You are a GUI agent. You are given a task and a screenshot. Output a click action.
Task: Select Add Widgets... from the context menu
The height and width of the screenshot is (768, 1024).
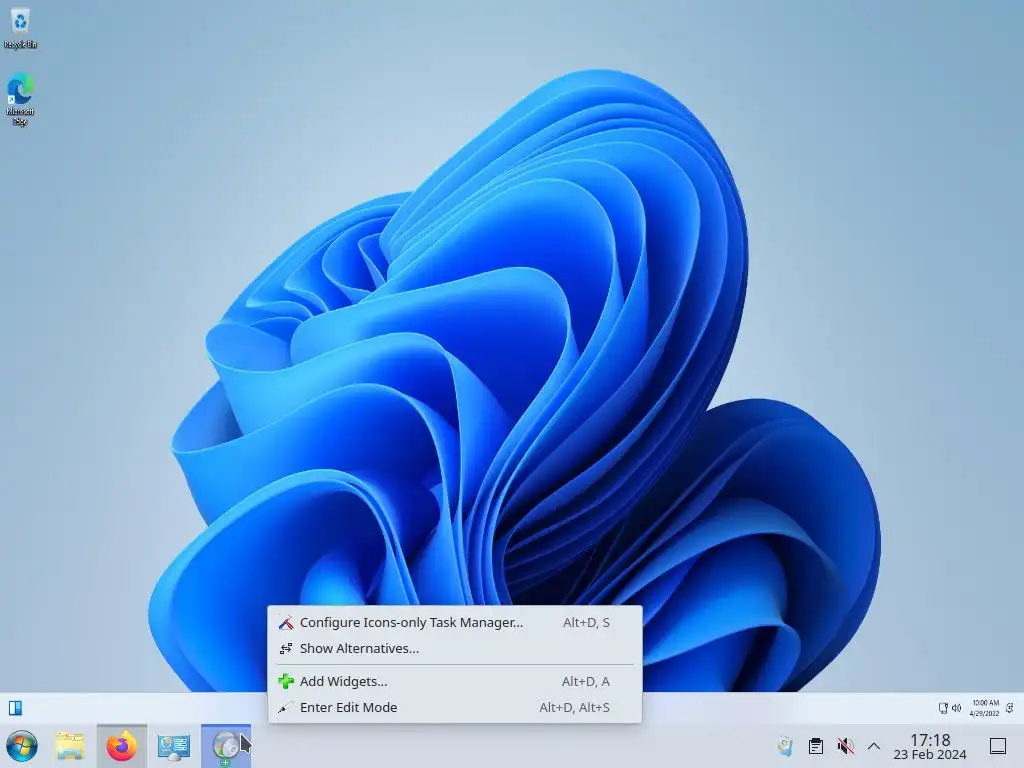point(455,681)
